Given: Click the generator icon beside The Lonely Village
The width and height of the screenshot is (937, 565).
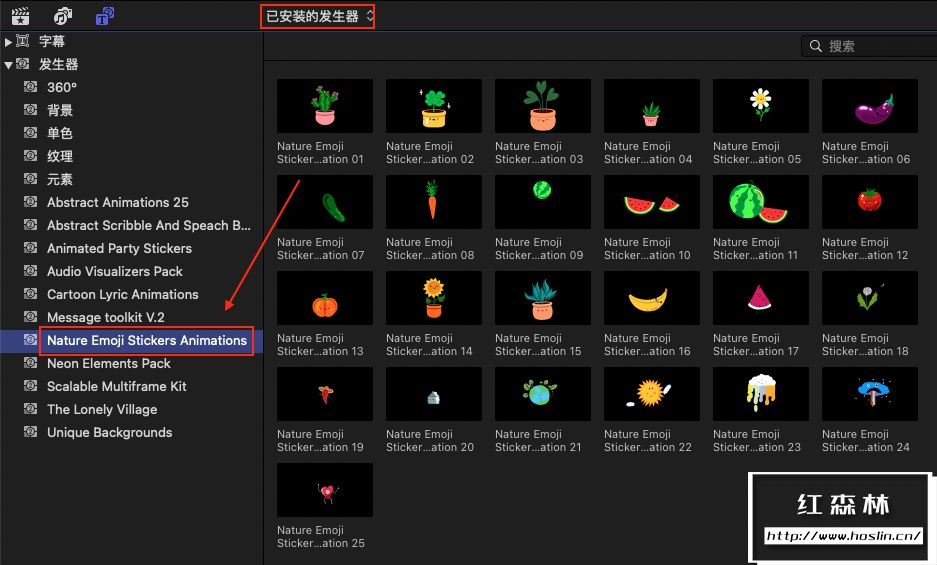Looking at the screenshot, I should [30, 408].
